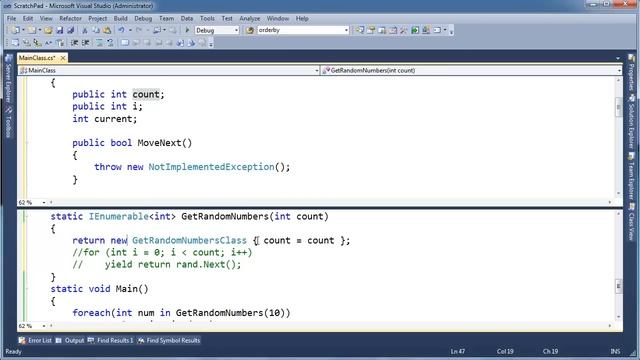Screen dimensions: 640x360
Task: Start debugging with the green play icon
Action: (187, 30)
